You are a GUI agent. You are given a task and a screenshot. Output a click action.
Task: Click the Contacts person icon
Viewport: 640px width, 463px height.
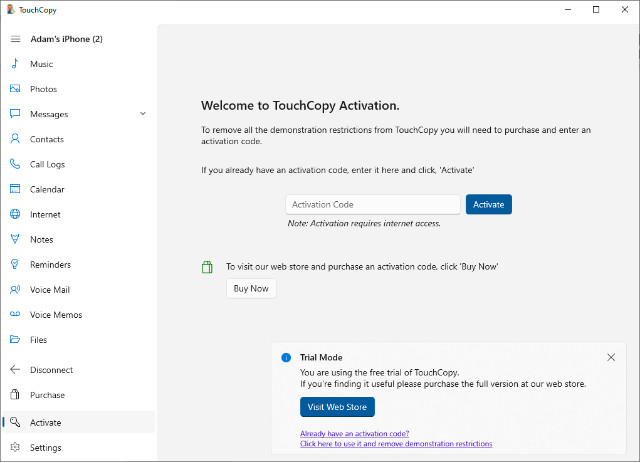(x=15, y=139)
